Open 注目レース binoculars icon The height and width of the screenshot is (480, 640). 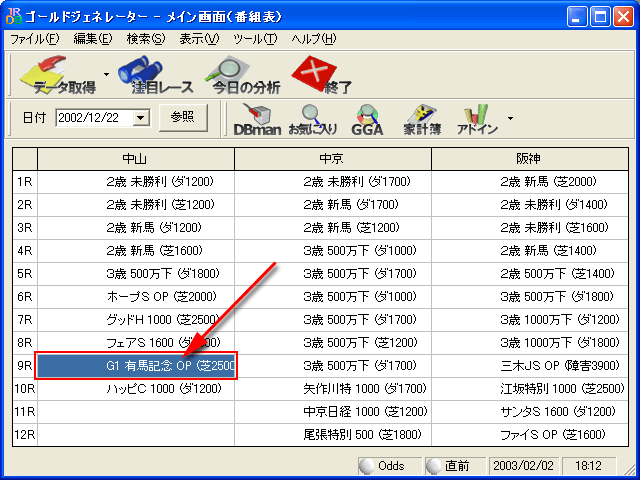150,75
